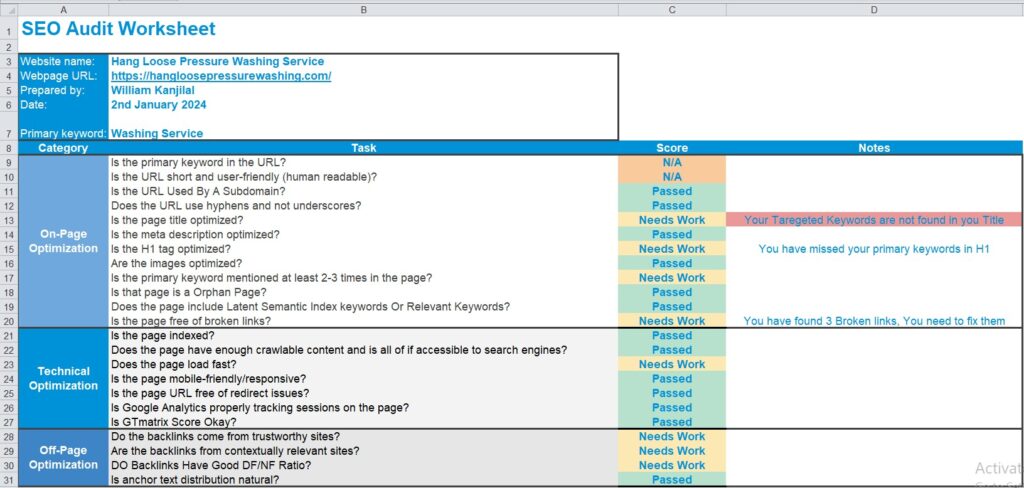Select the task Are the images optimized
Screen dimensions: 1024x488
click(364, 263)
